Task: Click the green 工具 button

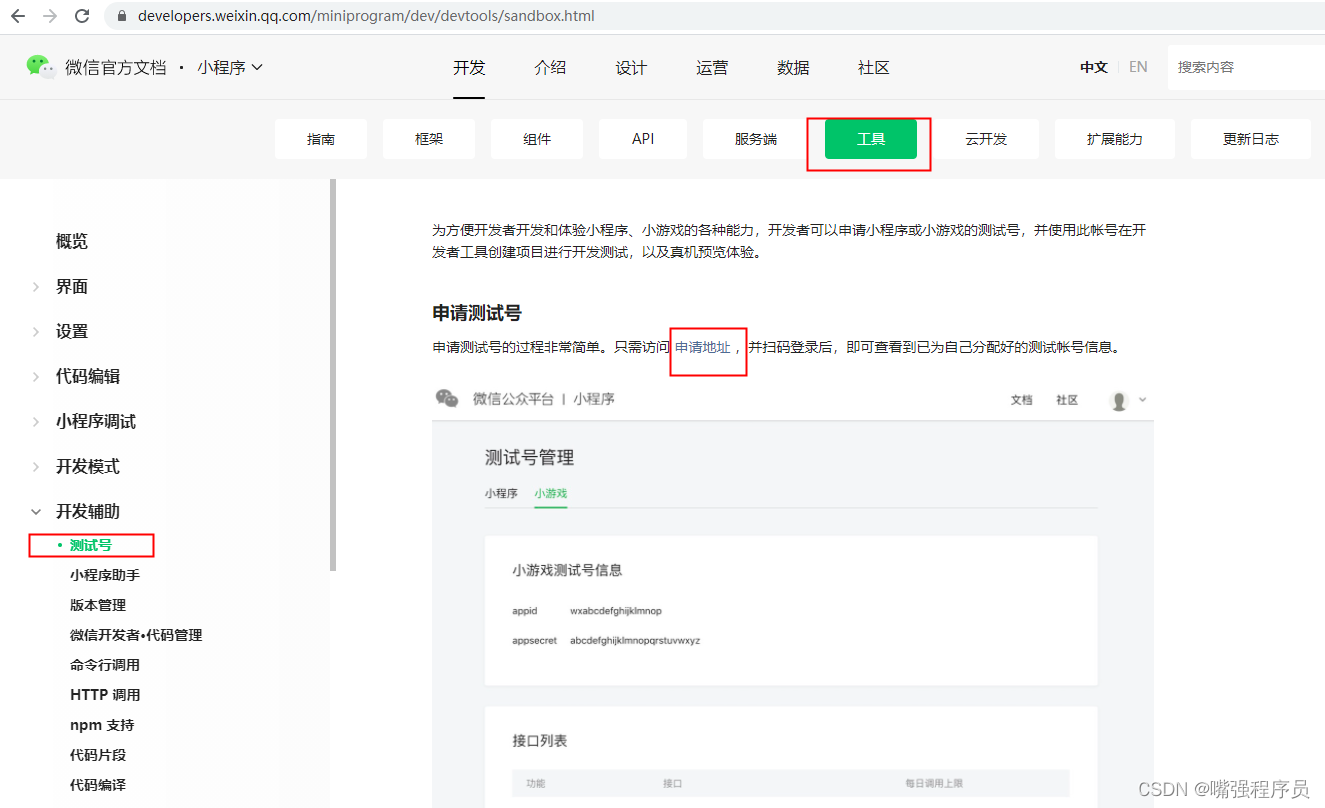Action: (871, 139)
